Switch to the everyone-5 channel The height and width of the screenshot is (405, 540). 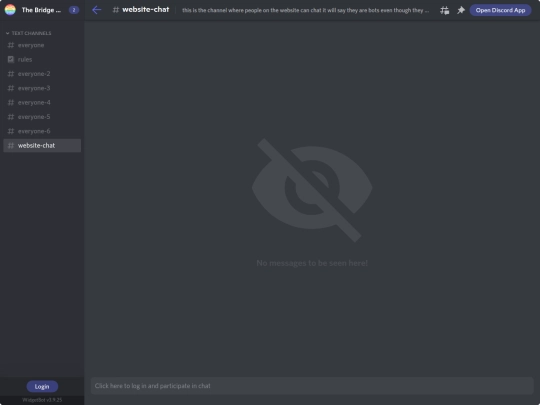(42, 117)
